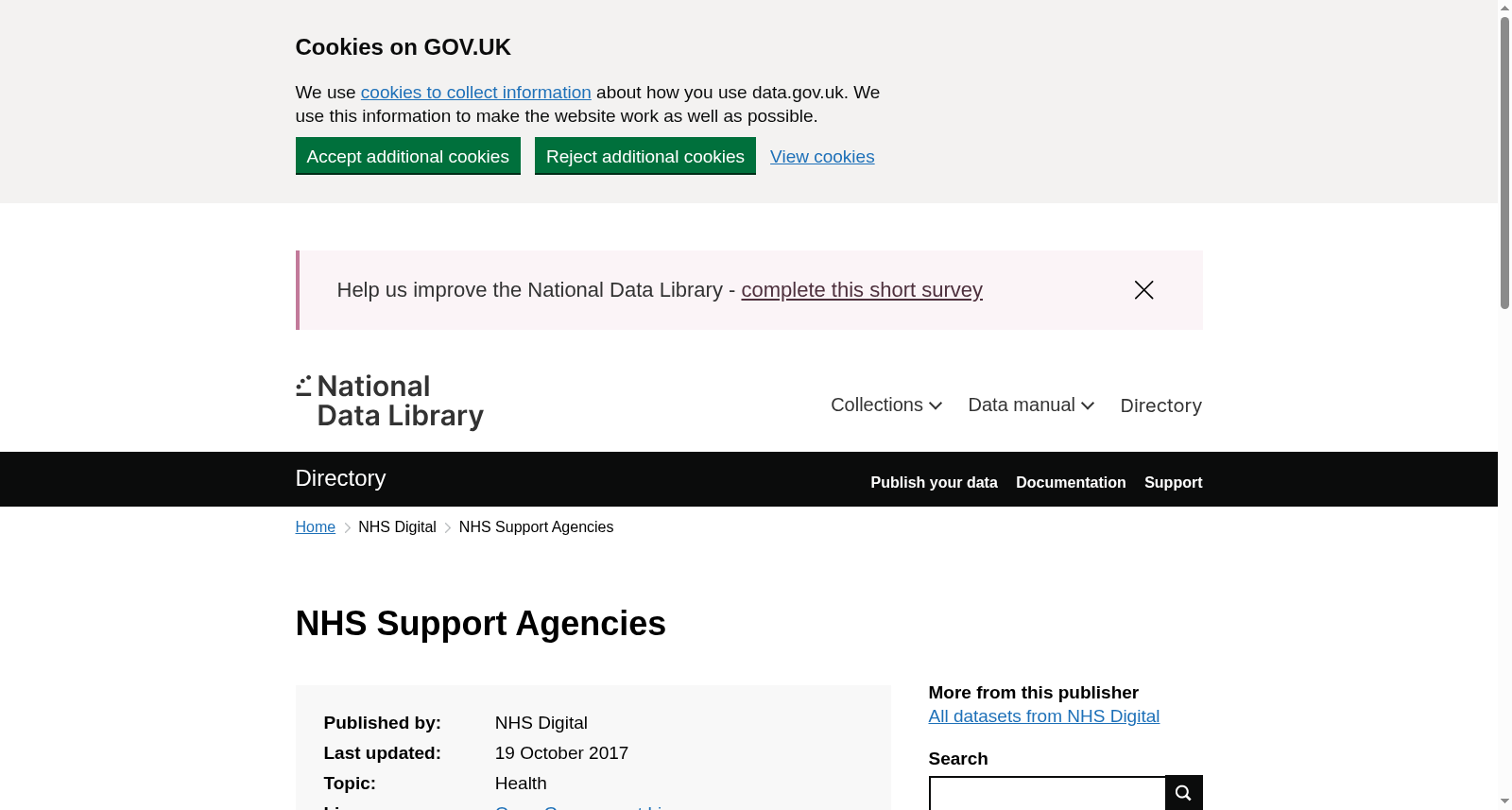Screen dimensions: 1512x810
Task: Select NHS Support Agencies breadcrumb text
Action: 536,527
